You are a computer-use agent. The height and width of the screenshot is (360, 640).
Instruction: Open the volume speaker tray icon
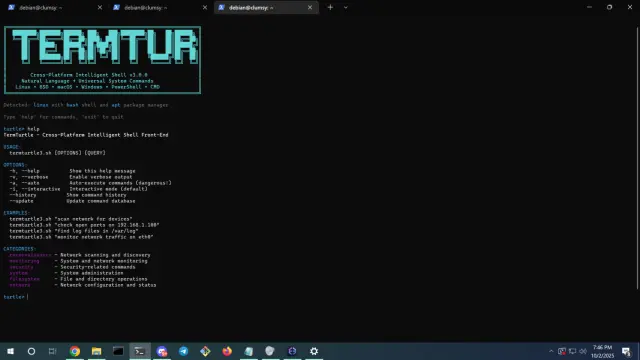[583, 351]
